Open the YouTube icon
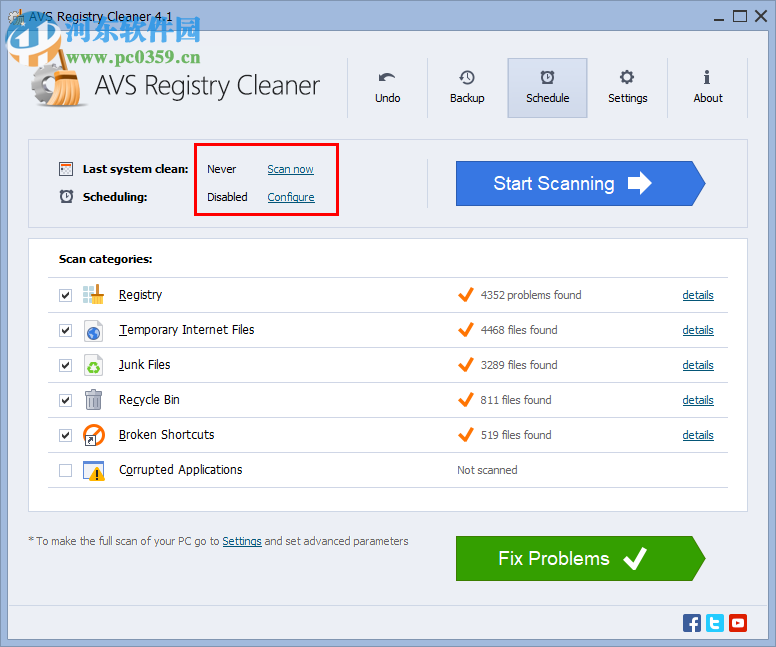Image resolution: width=776 pixels, height=647 pixels. 737,623
